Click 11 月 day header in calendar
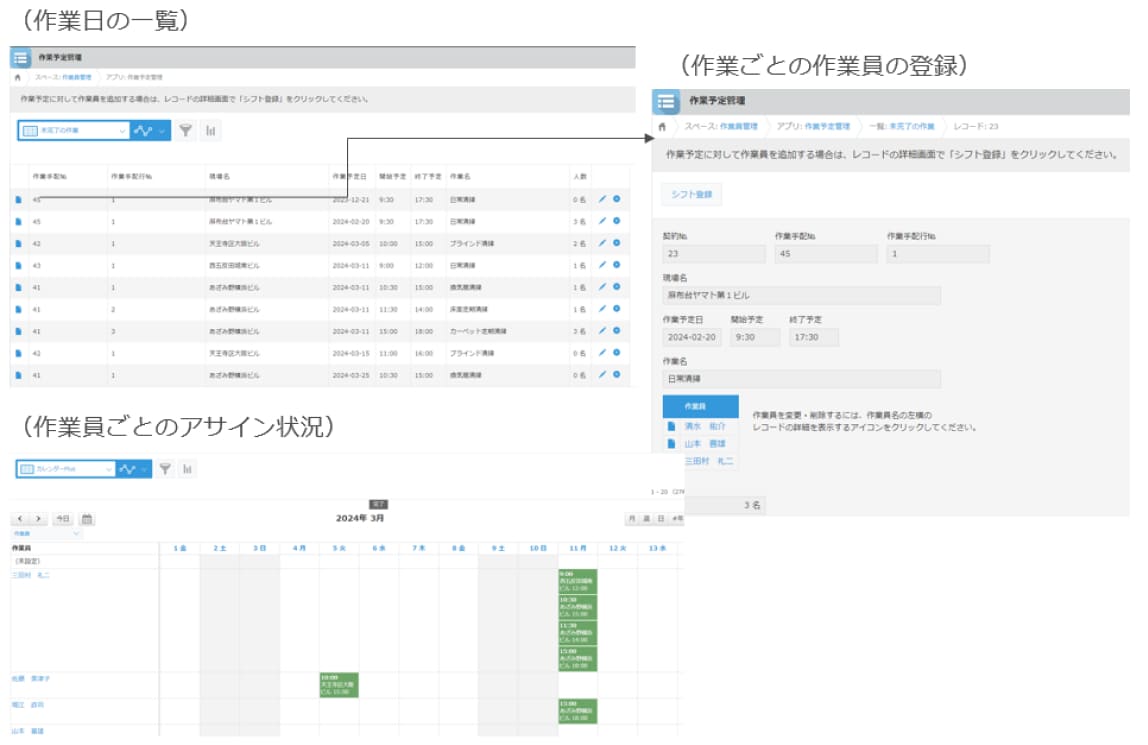Viewport: 1148px width, 745px height. (578, 548)
